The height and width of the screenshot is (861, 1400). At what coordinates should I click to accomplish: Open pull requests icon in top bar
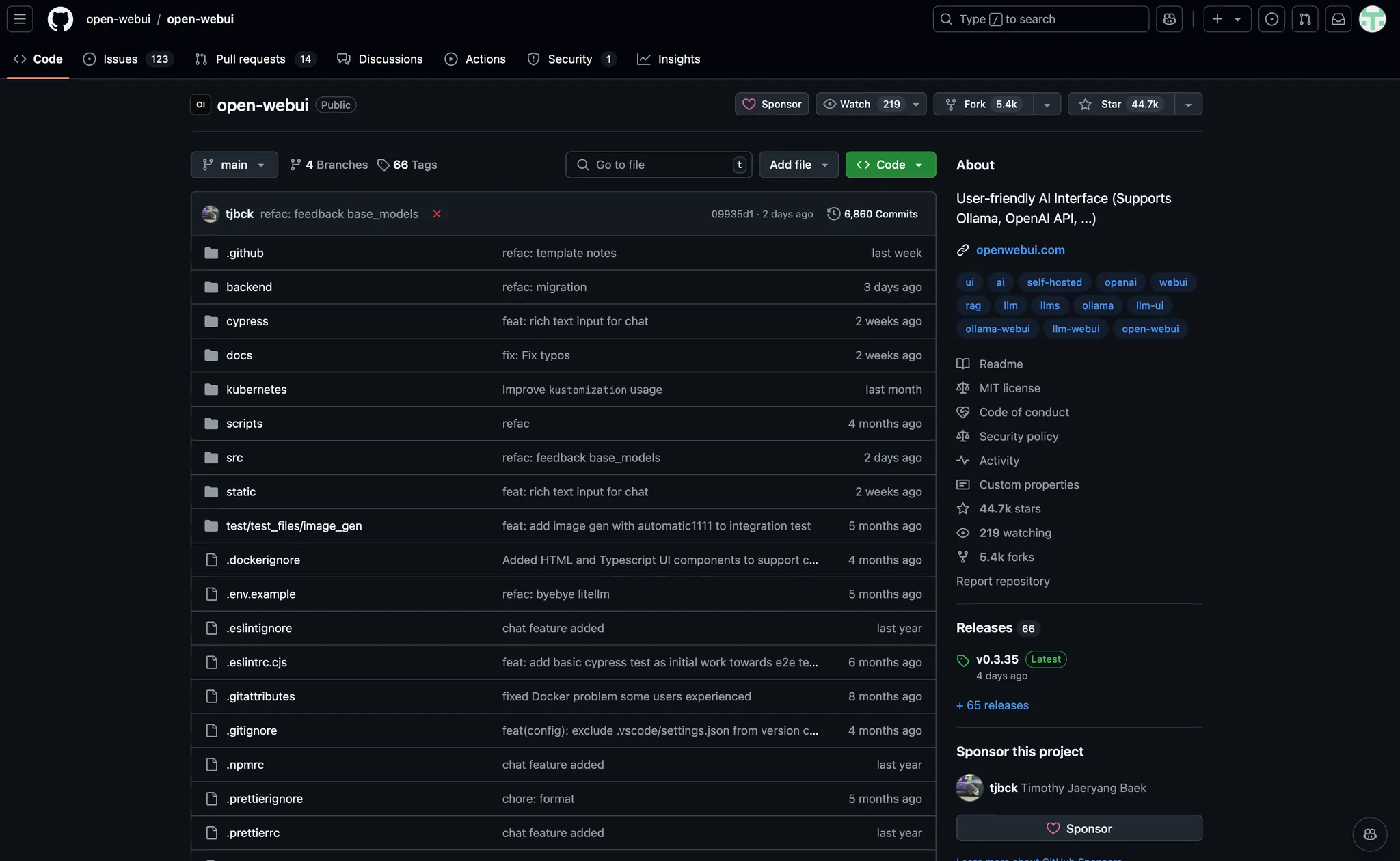(1304, 19)
